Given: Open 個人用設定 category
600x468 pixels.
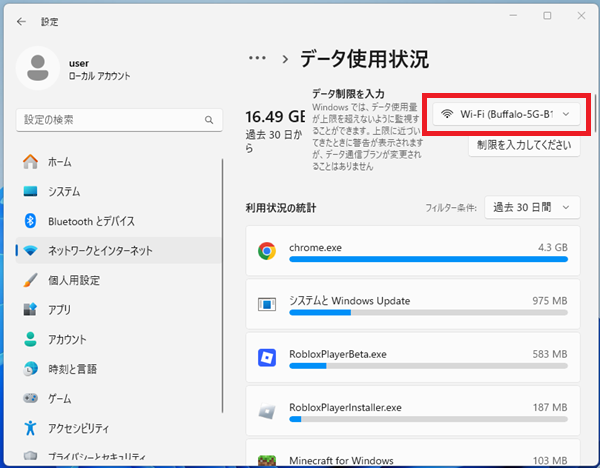Looking at the screenshot, I should click(x=119, y=280).
